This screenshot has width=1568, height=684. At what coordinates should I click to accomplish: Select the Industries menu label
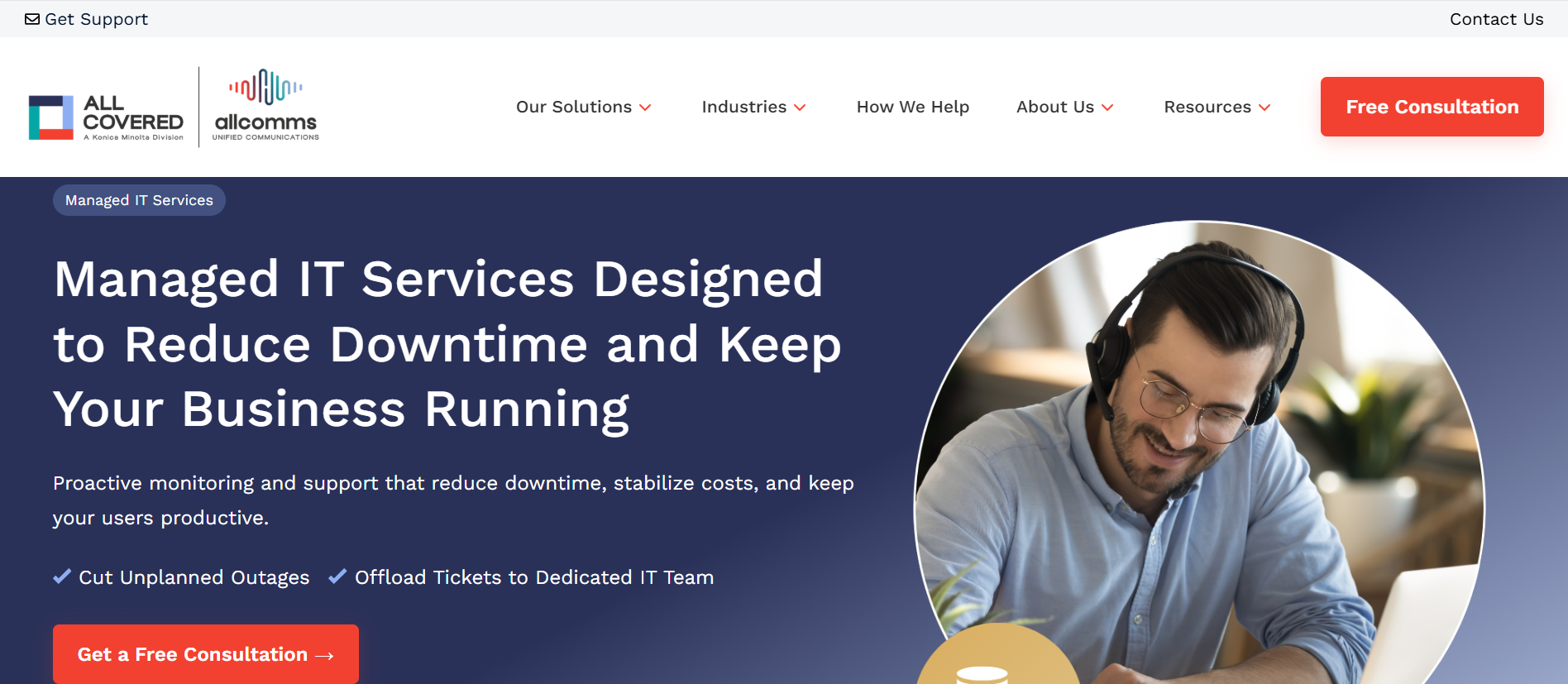click(743, 107)
